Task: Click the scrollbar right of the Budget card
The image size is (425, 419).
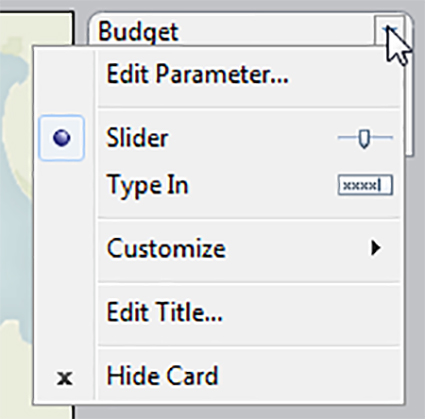Action: coord(410,100)
